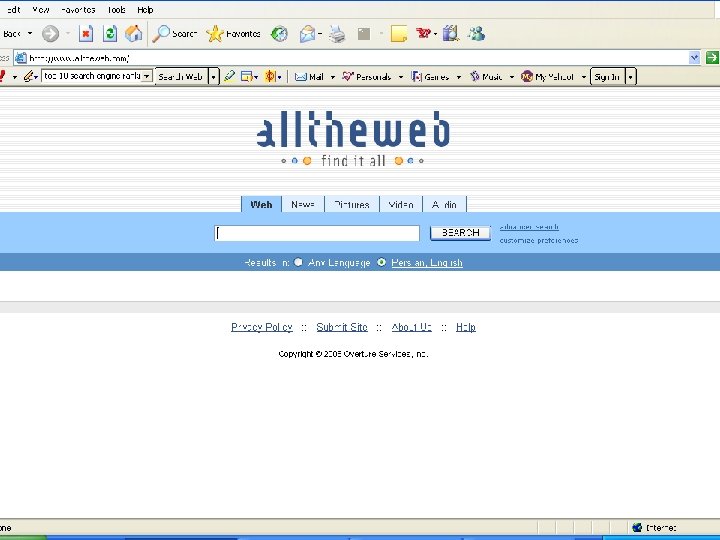Go to the Home page icon
720x540 pixels.
click(134, 34)
